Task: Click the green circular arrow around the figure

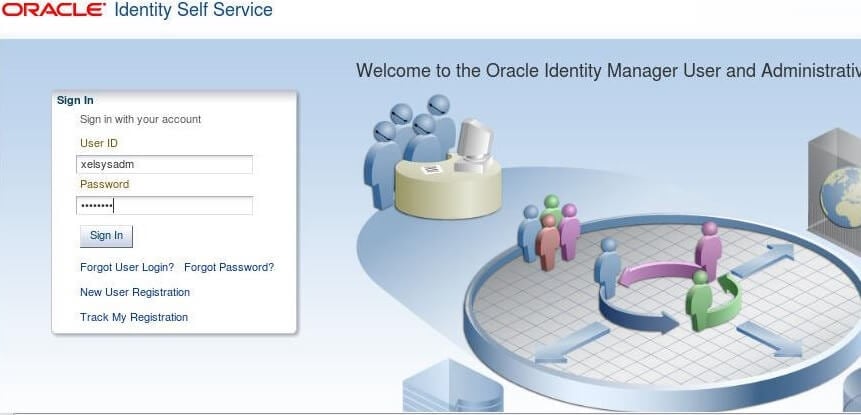Action: 720,298
